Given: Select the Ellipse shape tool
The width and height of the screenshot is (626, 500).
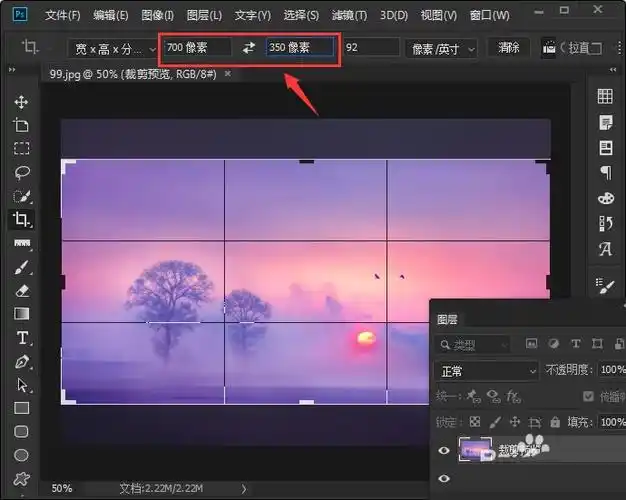Looking at the screenshot, I should tap(21, 455).
